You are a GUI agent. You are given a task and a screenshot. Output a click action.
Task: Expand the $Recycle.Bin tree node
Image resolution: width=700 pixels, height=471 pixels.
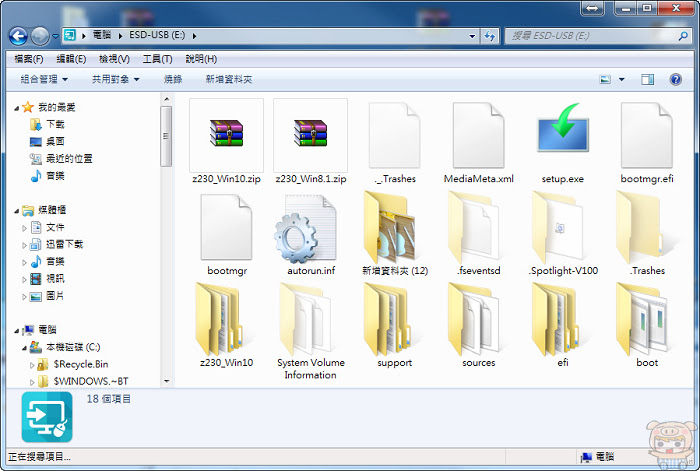(x=32, y=365)
